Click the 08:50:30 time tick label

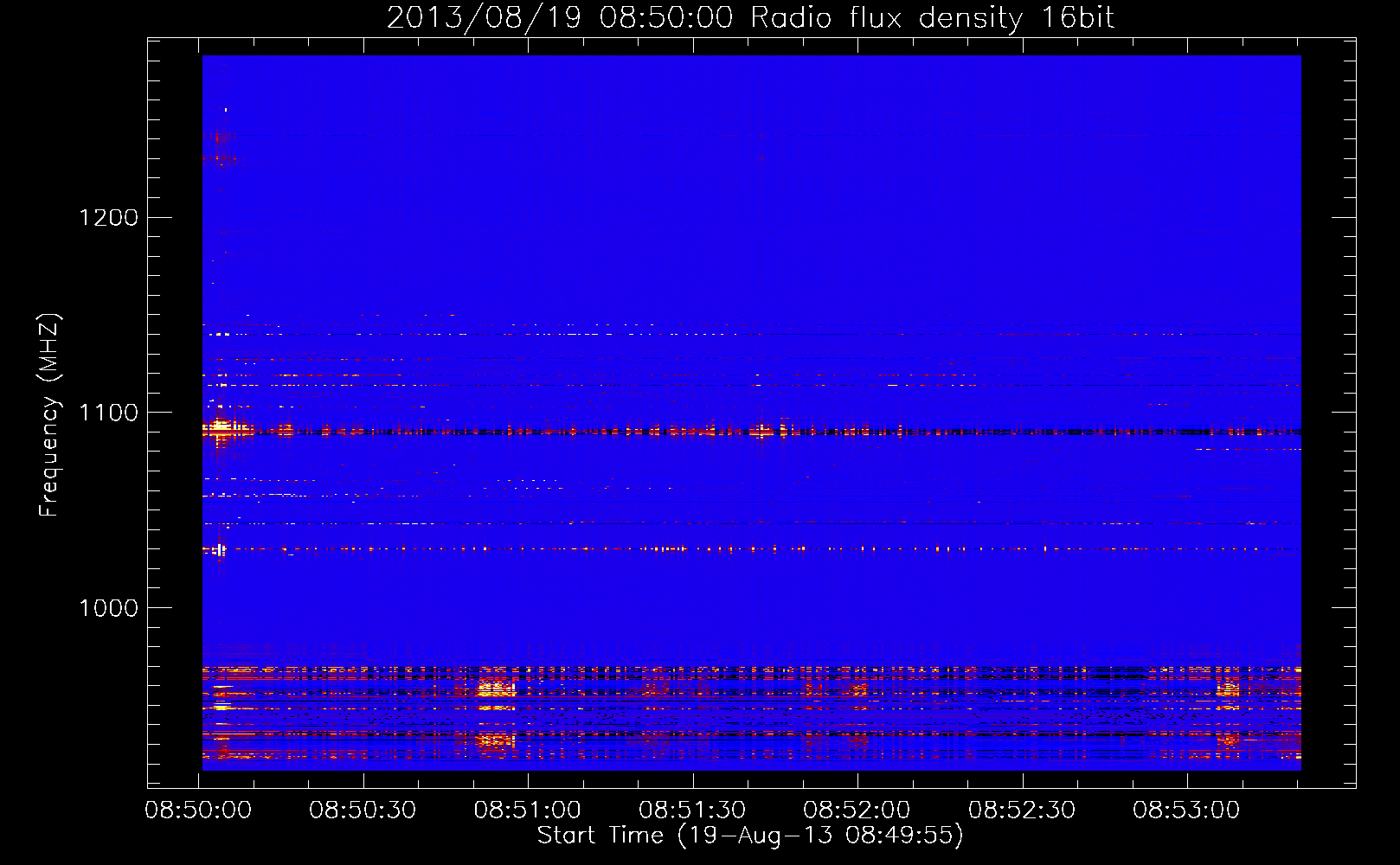(363, 811)
